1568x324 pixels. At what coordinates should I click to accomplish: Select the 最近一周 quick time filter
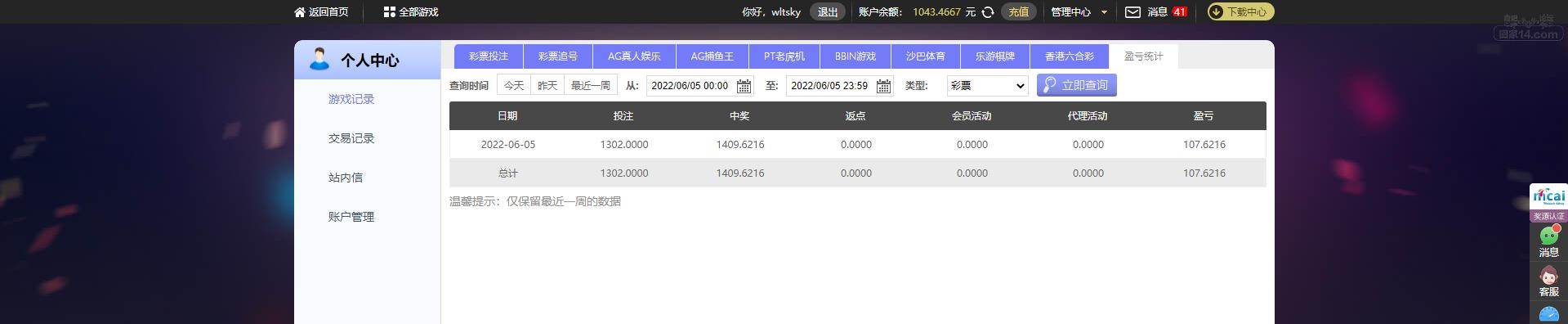[591, 86]
